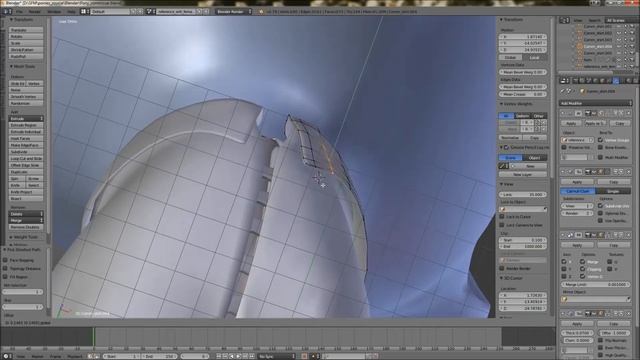This screenshot has width=640, height=360.
Task: Open the Extrude dropdown
Action: (x=26, y=118)
